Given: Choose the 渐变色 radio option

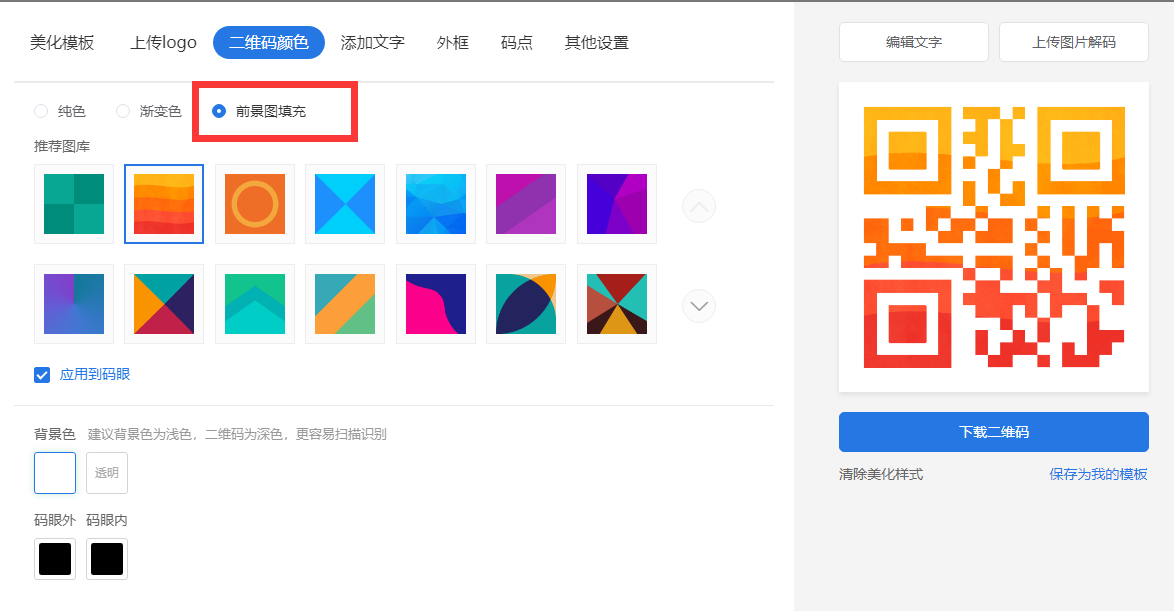Looking at the screenshot, I should [x=123, y=111].
